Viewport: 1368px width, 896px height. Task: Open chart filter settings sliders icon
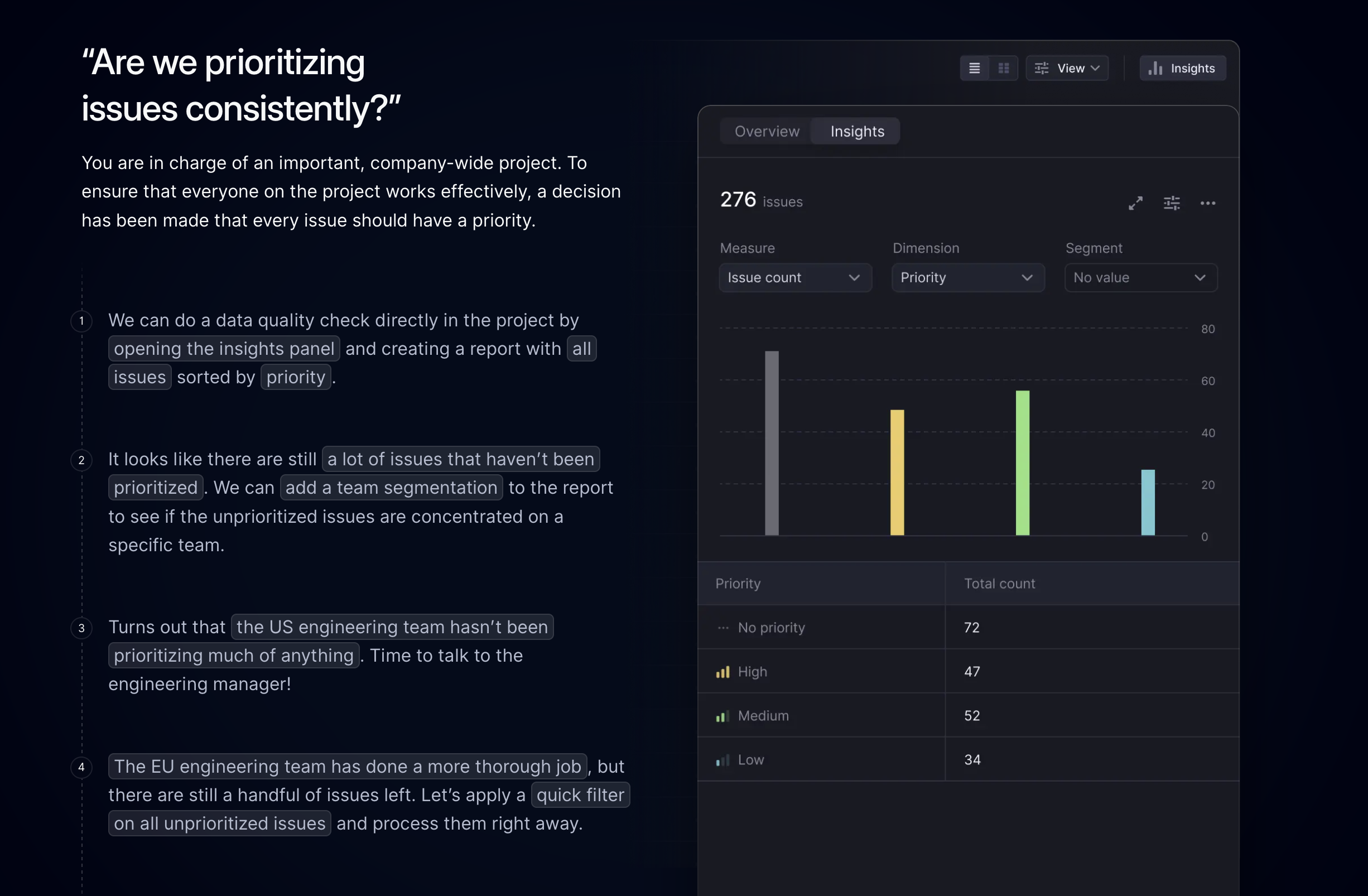pyautogui.click(x=1172, y=203)
